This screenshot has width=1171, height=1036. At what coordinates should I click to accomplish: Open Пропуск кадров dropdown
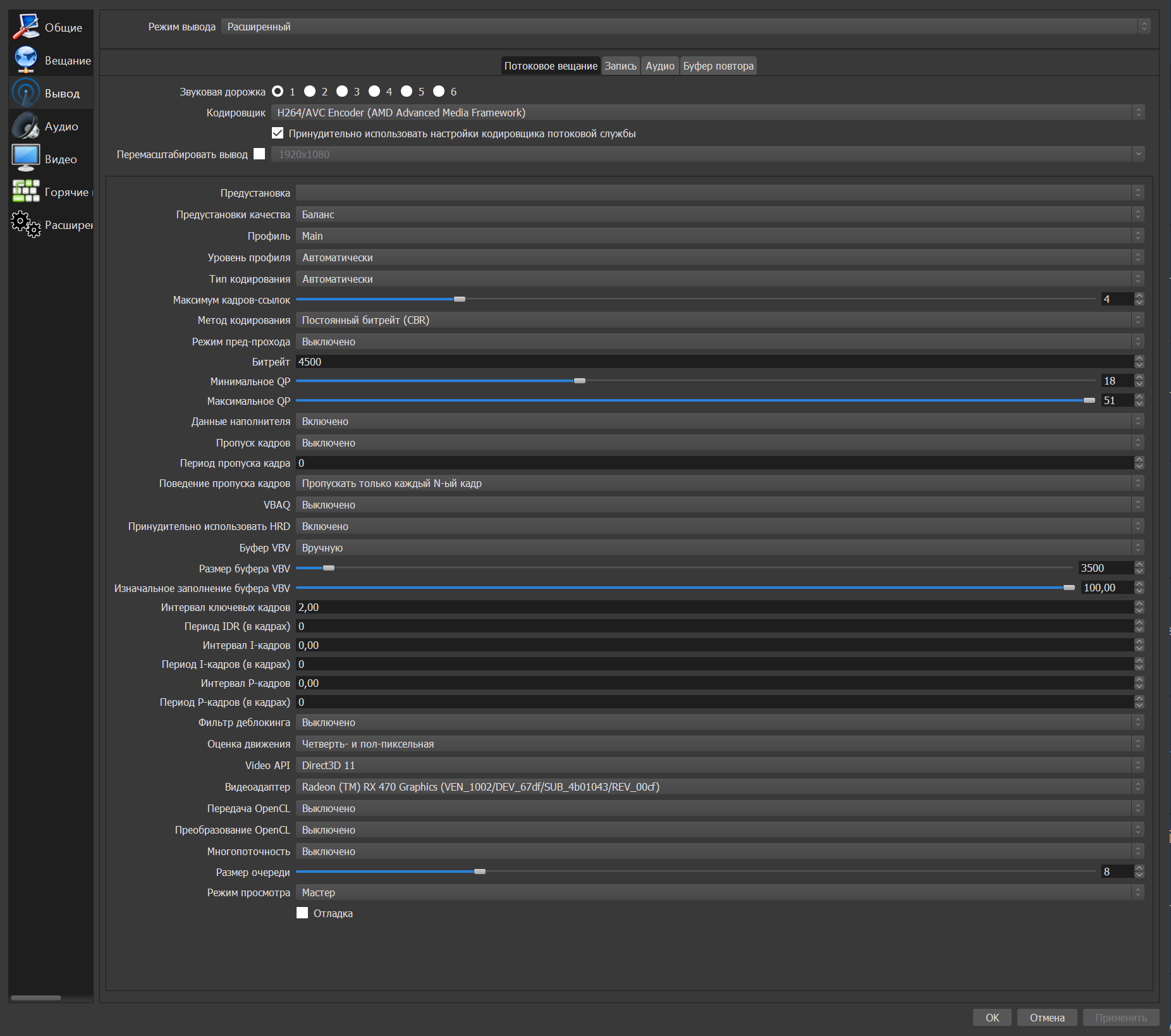coord(720,443)
